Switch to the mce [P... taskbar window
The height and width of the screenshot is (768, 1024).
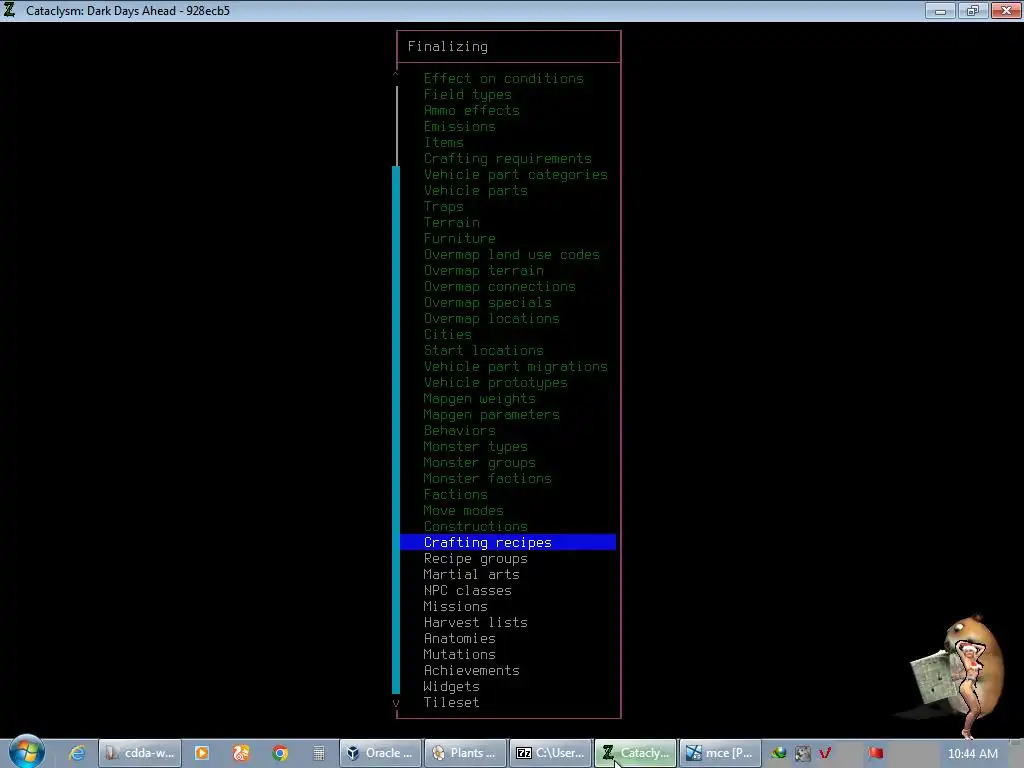coord(720,753)
